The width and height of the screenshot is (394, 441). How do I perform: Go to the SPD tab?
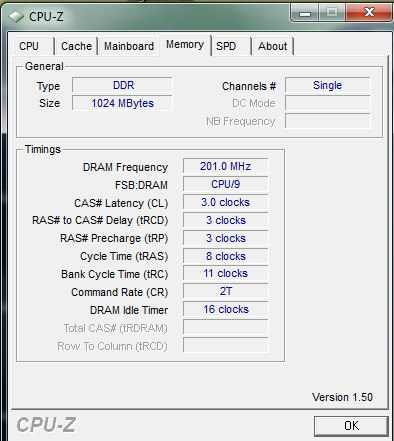(x=231, y=46)
